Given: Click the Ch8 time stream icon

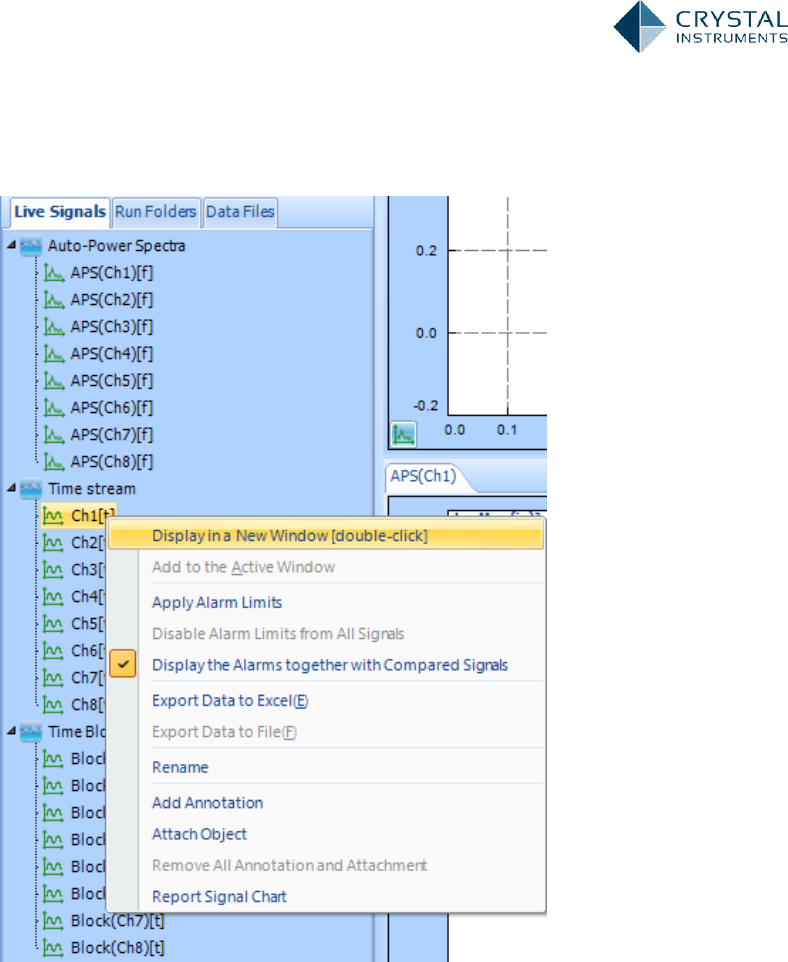Looking at the screenshot, I should (53, 705).
